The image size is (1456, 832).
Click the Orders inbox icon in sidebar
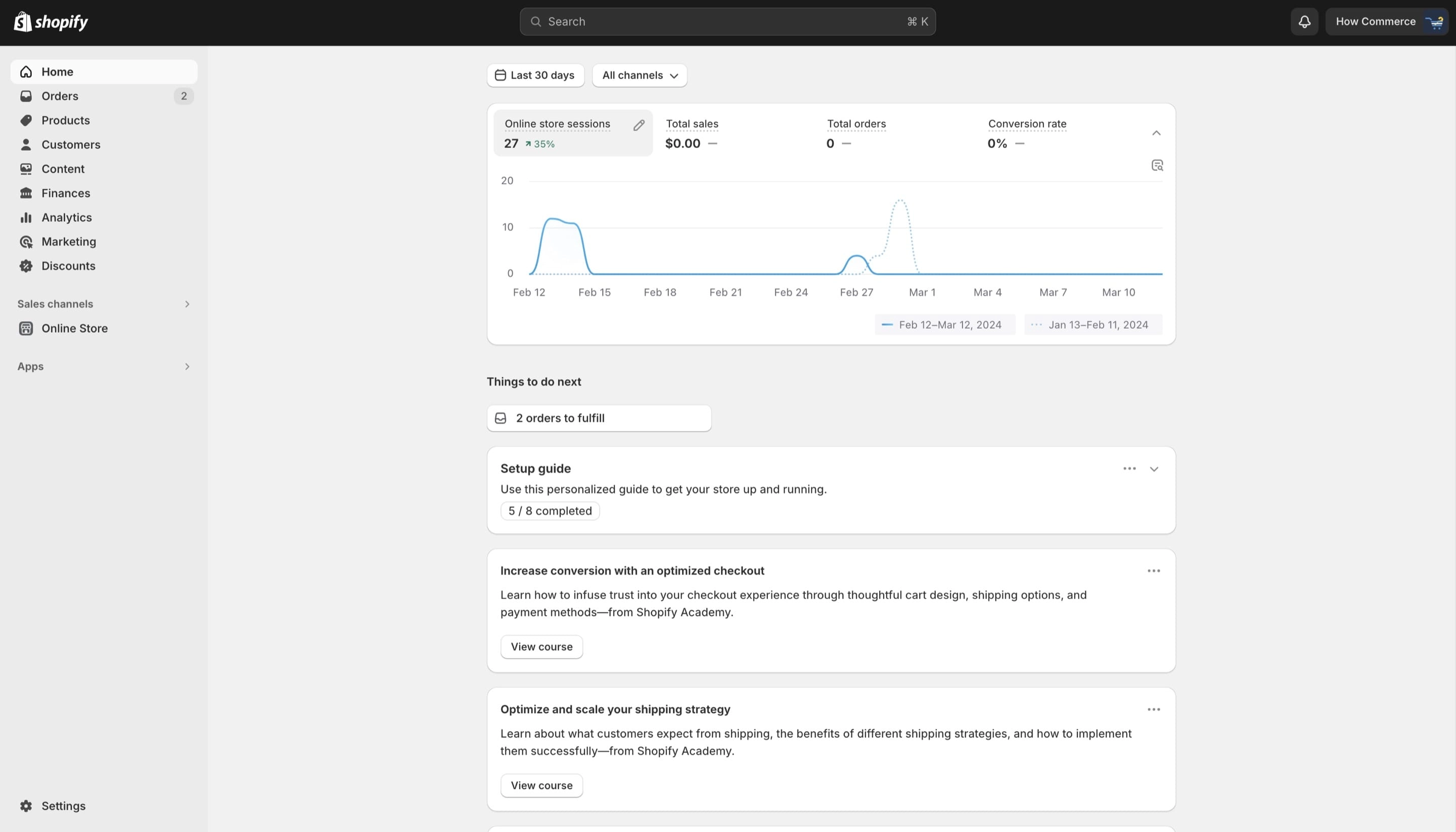click(x=26, y=96)
